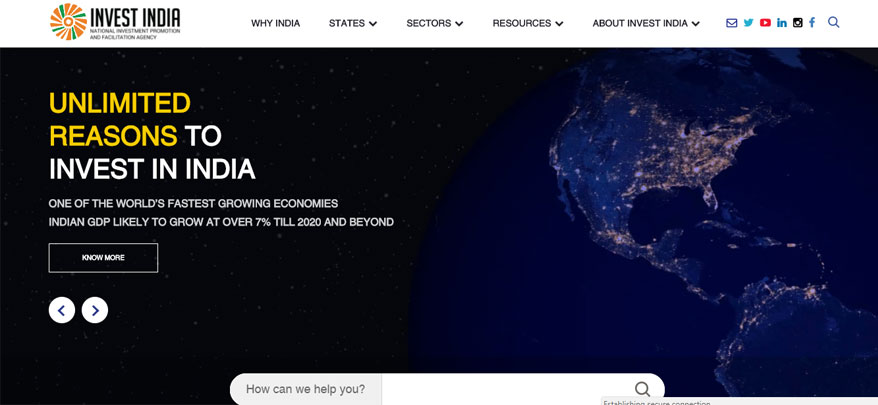The width and height of the screenshot is (878, 405).
Task: Open the Why India menu item
Action: (x=275, y=24)
